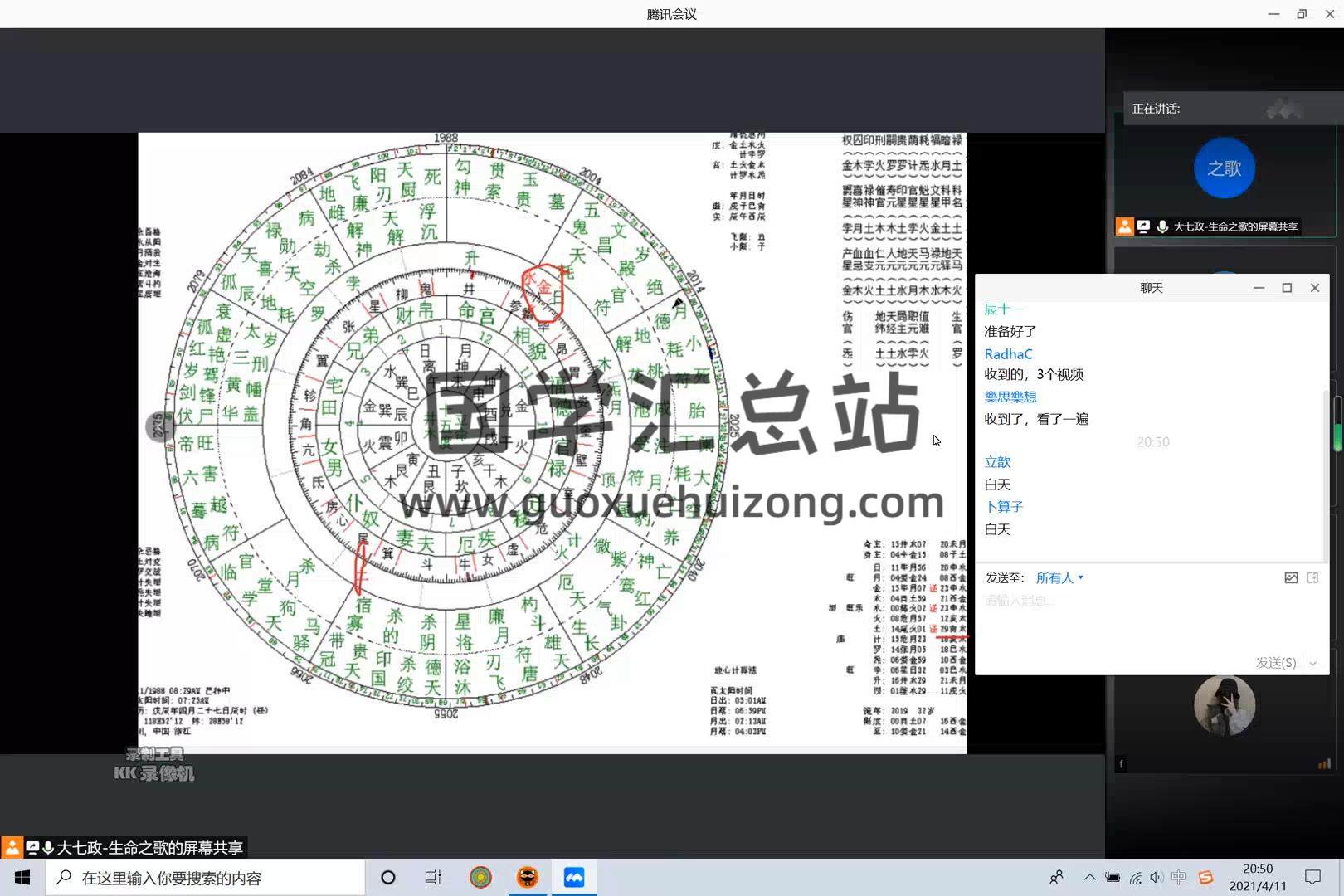Expand the hidden system tray icons chevron
The image size is (1344, 896).
coord(1089,877)
